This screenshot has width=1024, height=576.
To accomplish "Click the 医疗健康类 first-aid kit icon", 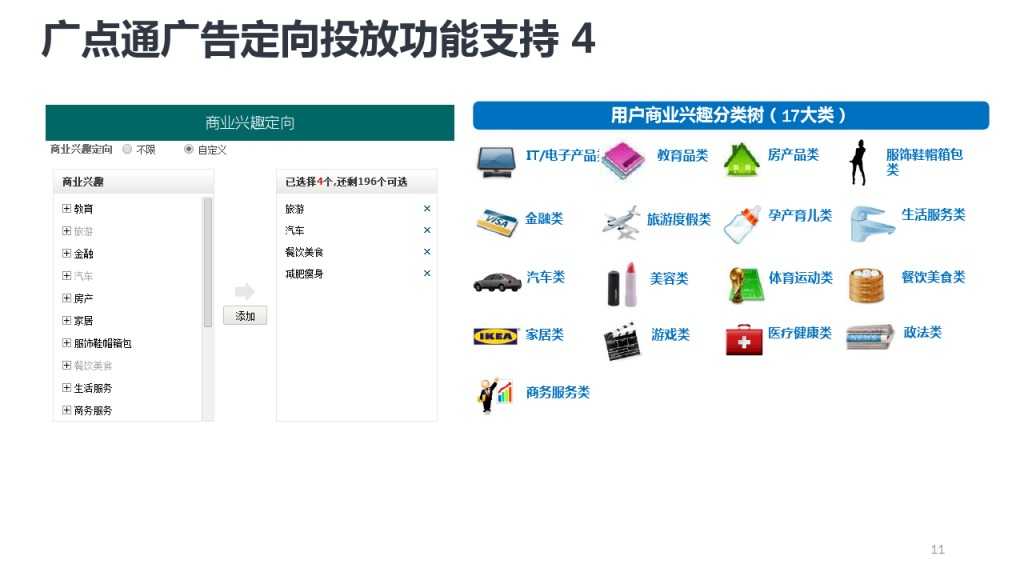I will pyautogui.click(x=744, y=338).
